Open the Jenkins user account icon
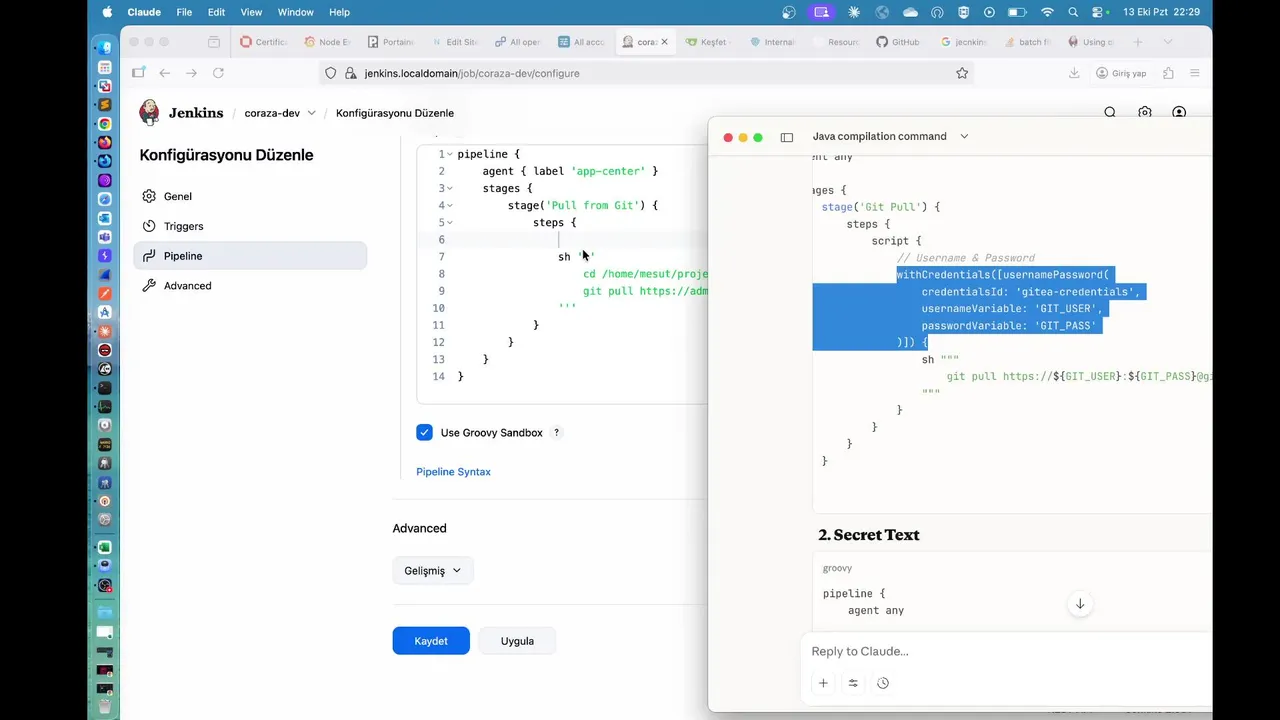 pyautogui.click(x=1179, y=113)
